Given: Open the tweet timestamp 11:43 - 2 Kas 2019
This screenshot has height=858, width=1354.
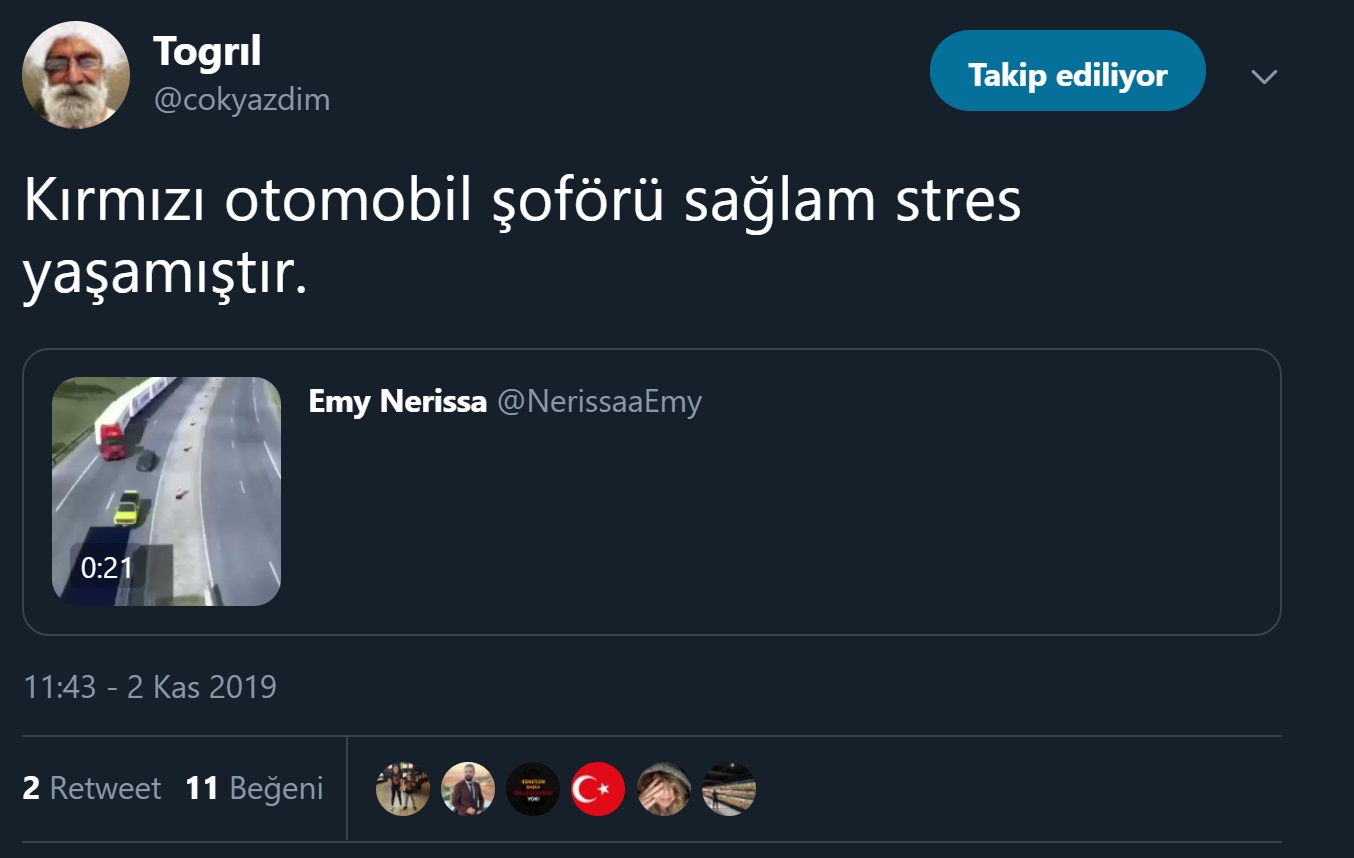Looking at the screenshot, I should pyautogui.click(x=149, y=687).
